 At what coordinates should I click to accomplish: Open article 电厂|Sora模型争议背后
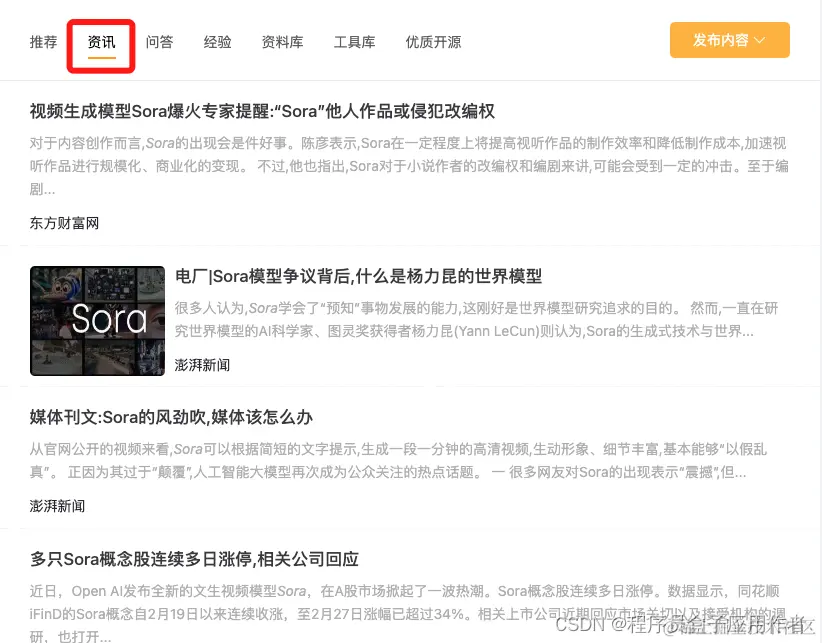pyautogui.click(x=358, y=276)
